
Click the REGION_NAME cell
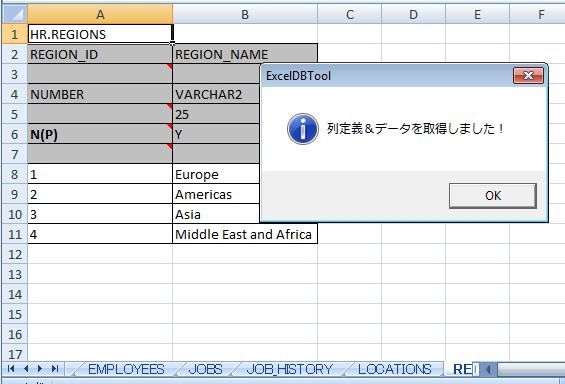(245, 54)
